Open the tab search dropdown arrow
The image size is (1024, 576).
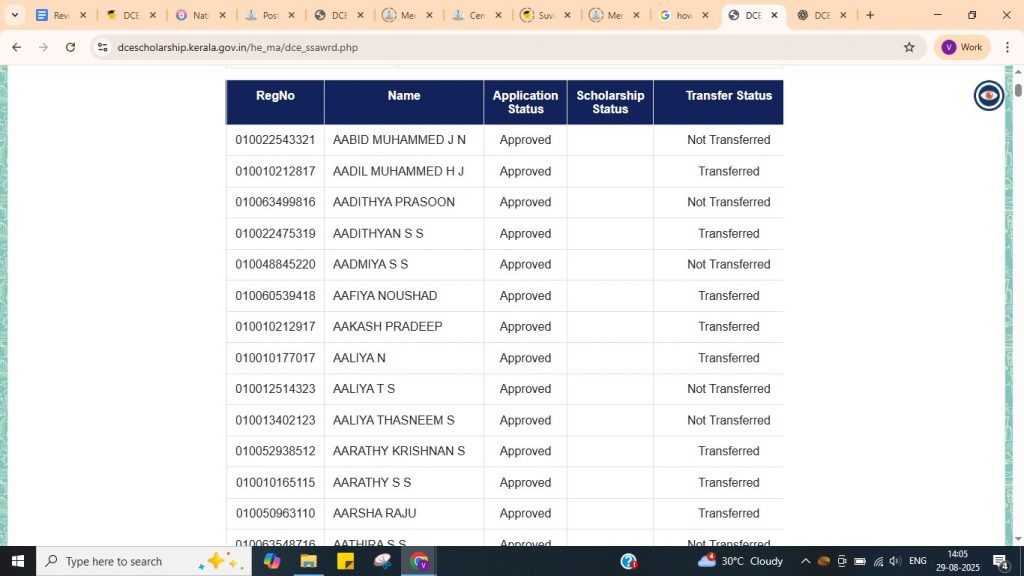14,15
